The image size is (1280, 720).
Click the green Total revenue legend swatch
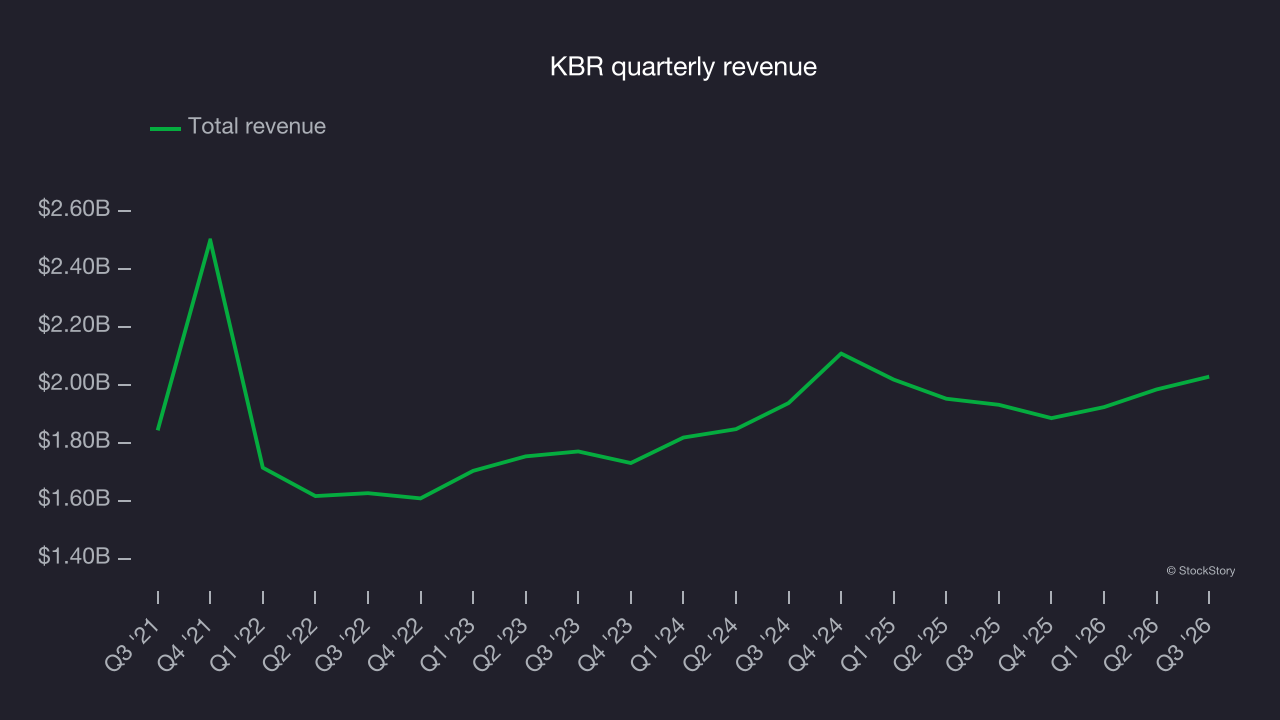coord(165,128)
